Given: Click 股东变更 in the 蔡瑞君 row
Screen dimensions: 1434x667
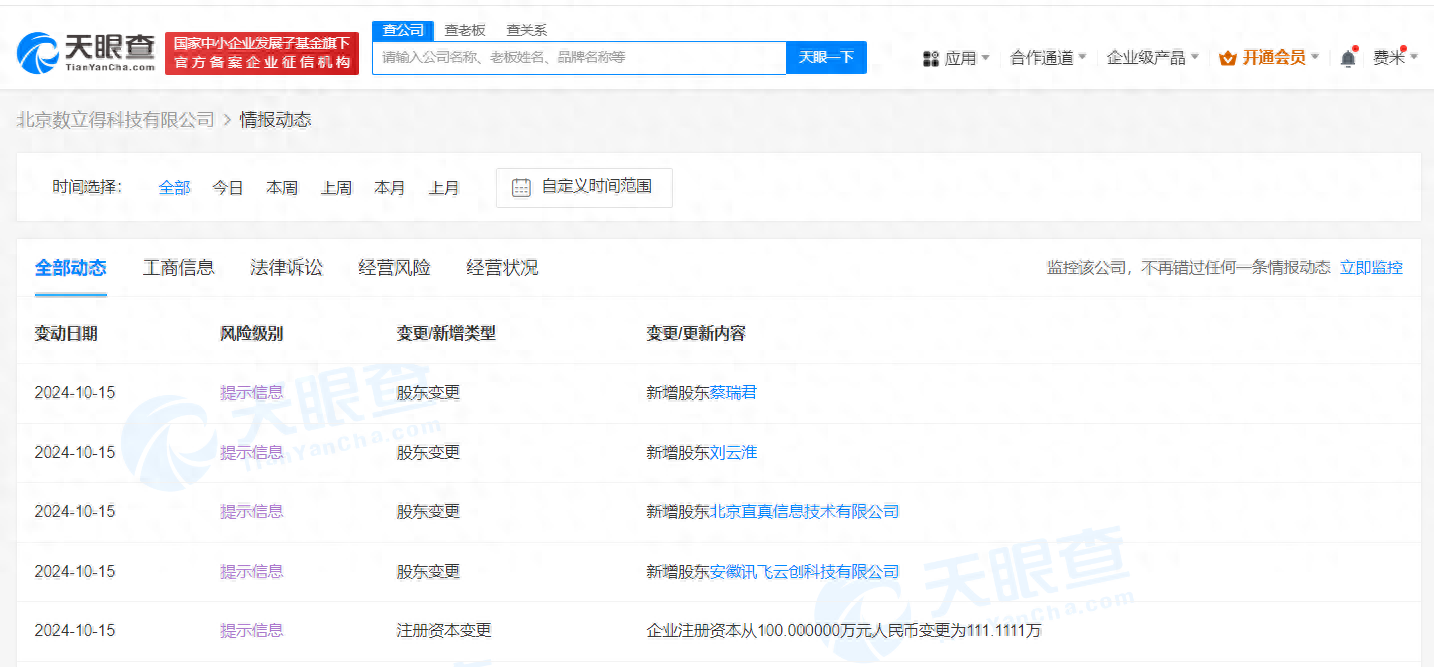Looking at the screenshot, I should click(x=428, y=393).
